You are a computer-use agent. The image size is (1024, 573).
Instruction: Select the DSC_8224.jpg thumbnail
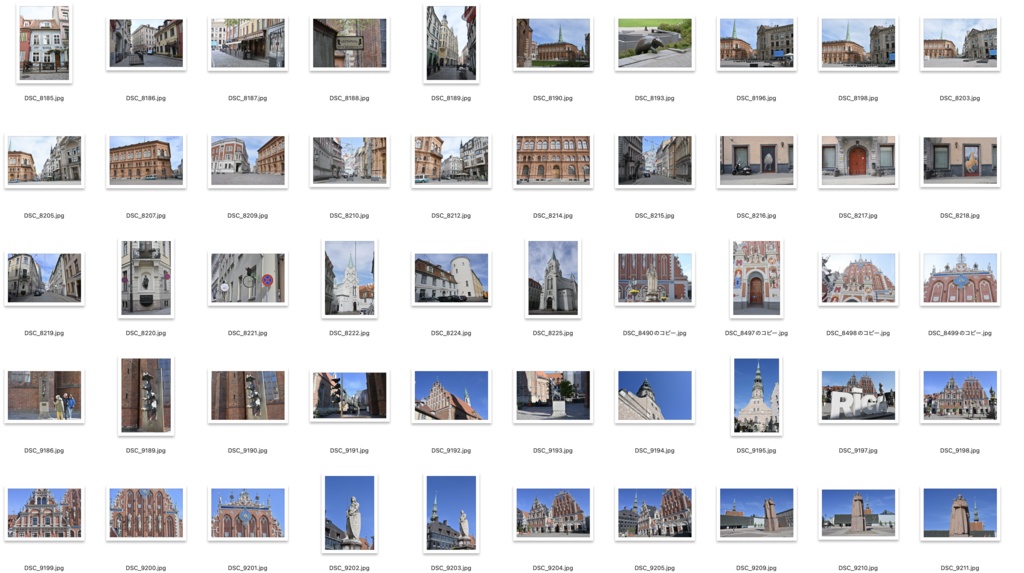point(451,278)
